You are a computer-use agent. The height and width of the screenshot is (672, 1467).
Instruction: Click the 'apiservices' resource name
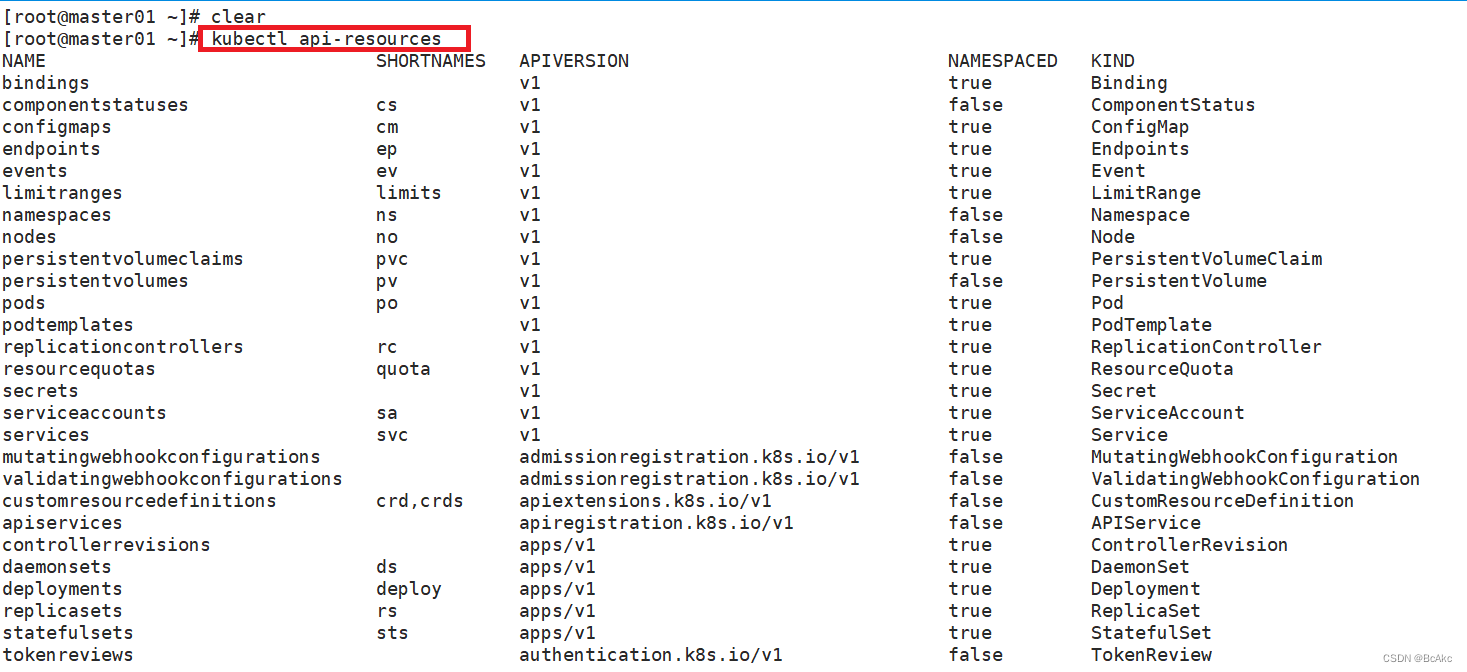pyautogui.click(x=62, y=523)
